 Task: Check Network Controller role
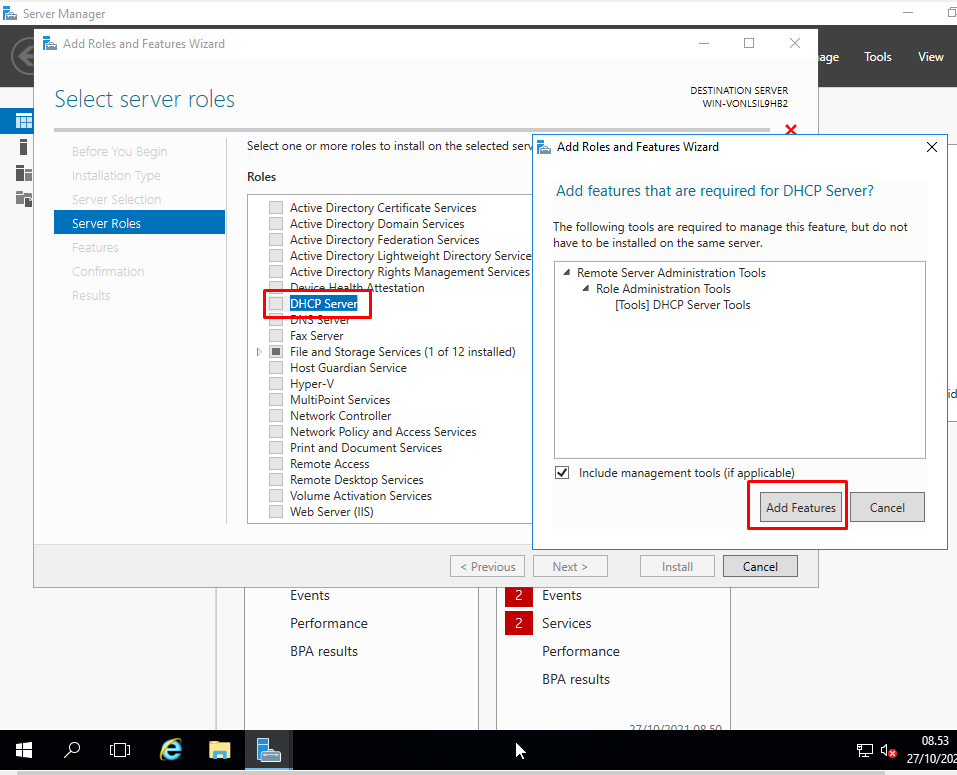[x=276, y=416]
